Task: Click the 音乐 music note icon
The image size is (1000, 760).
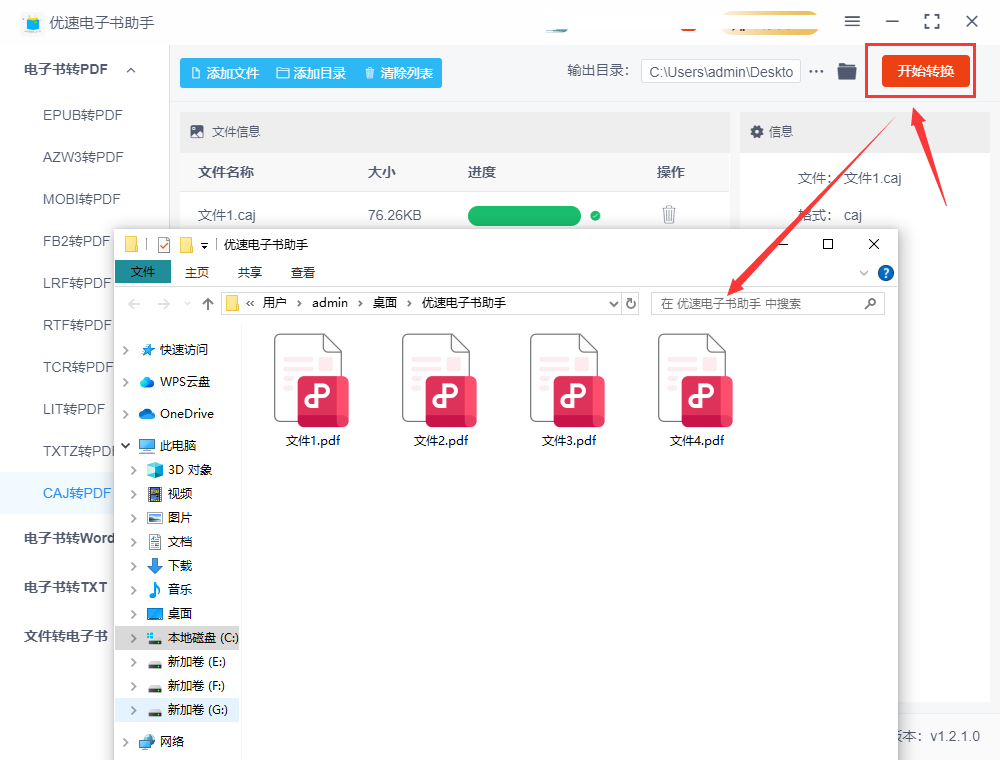Action: (155, 590)
